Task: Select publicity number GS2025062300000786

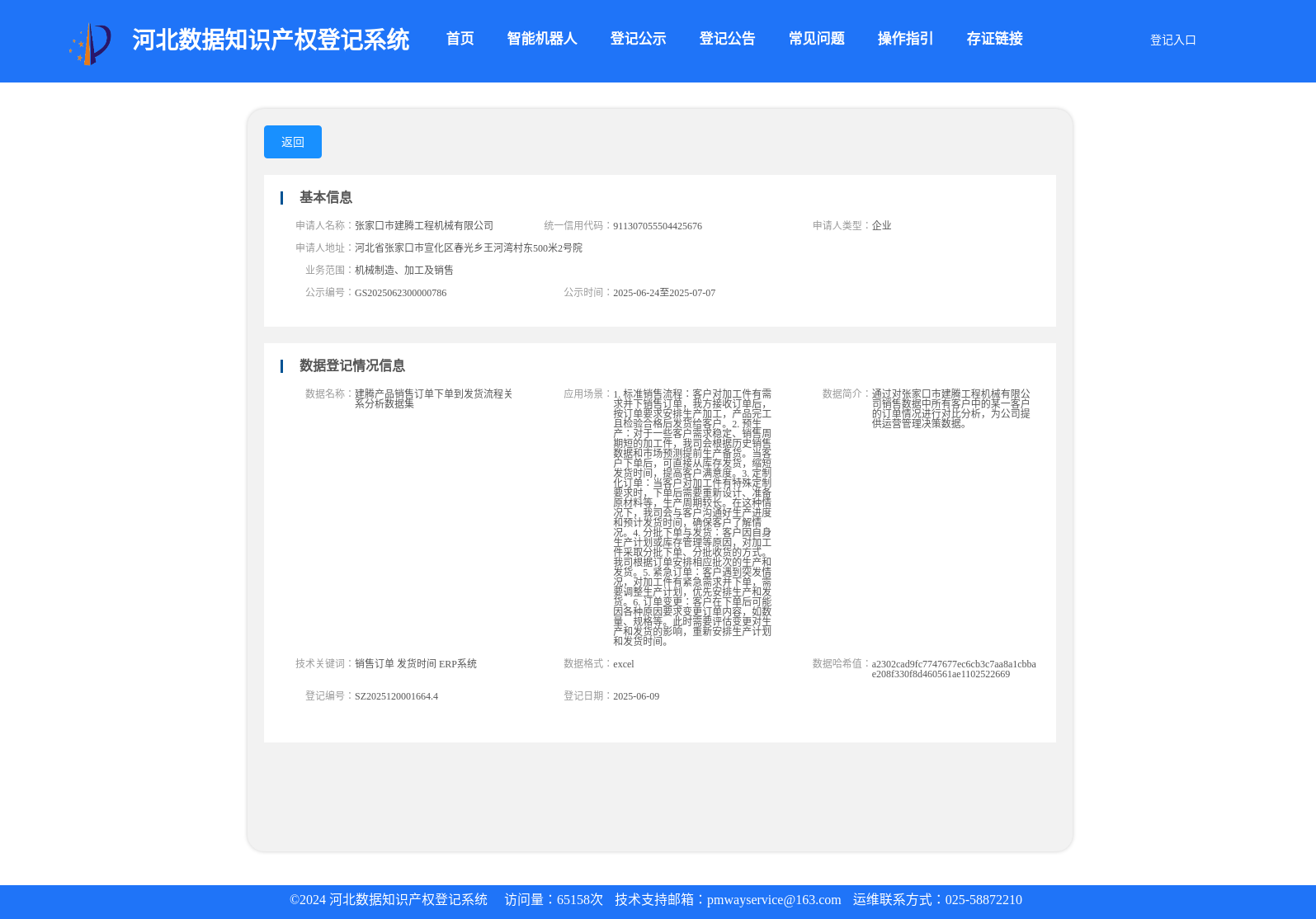Action: (400, 293)
